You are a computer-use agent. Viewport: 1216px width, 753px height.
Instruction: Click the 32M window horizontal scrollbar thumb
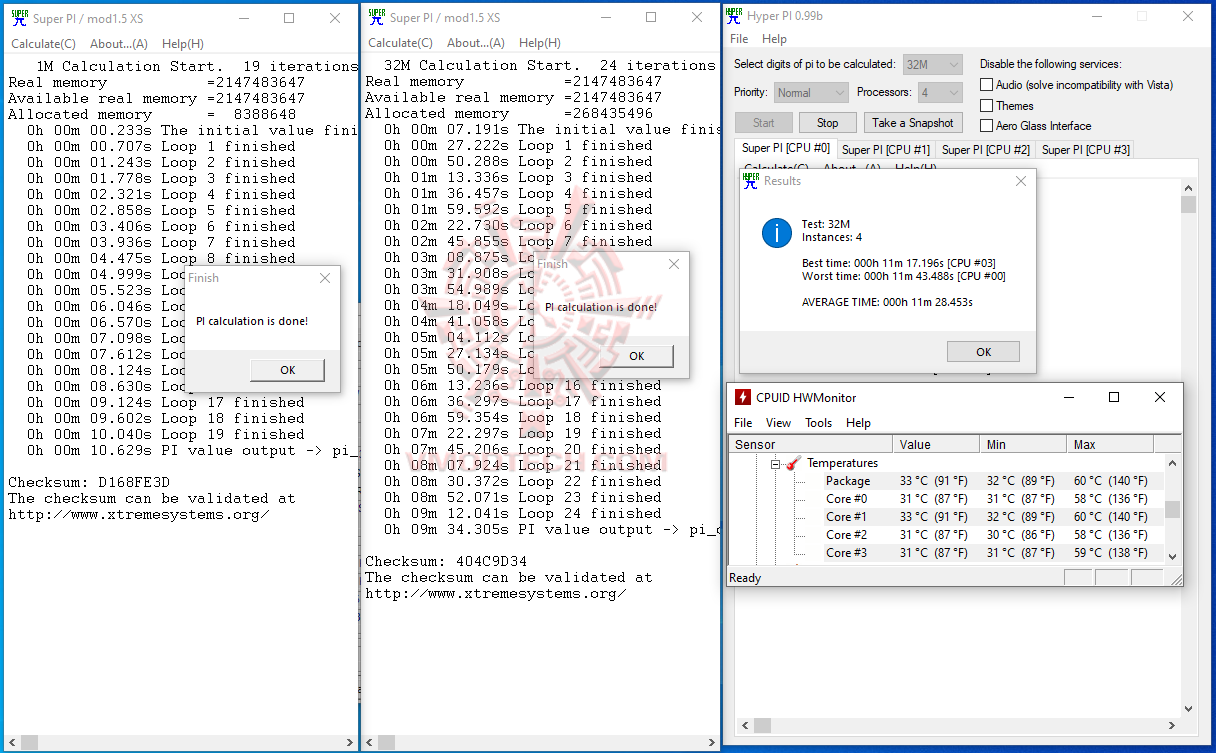click(386, 742)
